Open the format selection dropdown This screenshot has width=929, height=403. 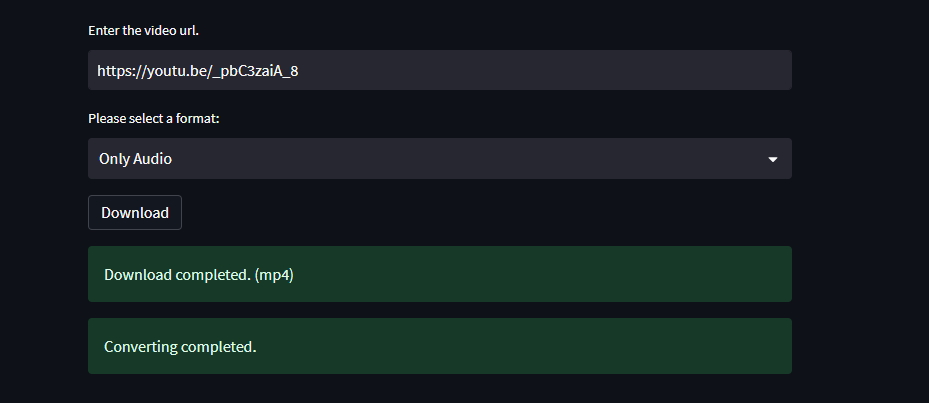[440, 158]
